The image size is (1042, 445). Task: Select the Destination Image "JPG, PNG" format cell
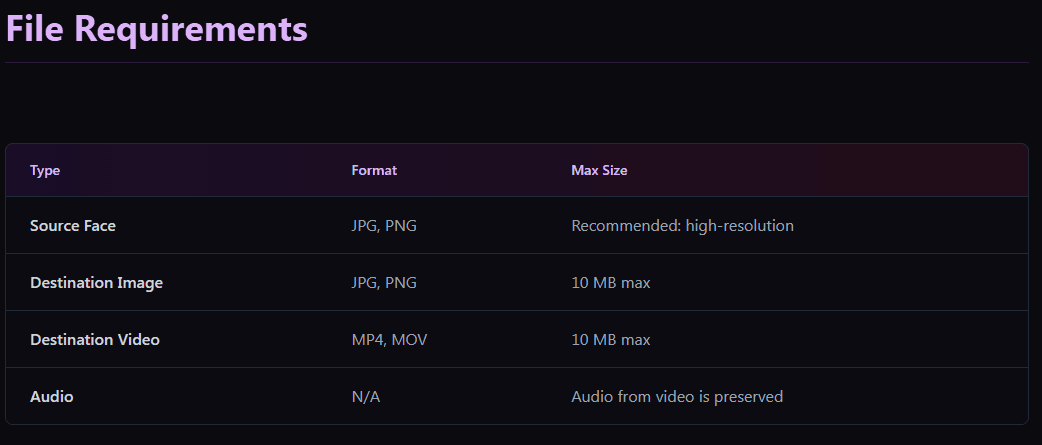384,283
